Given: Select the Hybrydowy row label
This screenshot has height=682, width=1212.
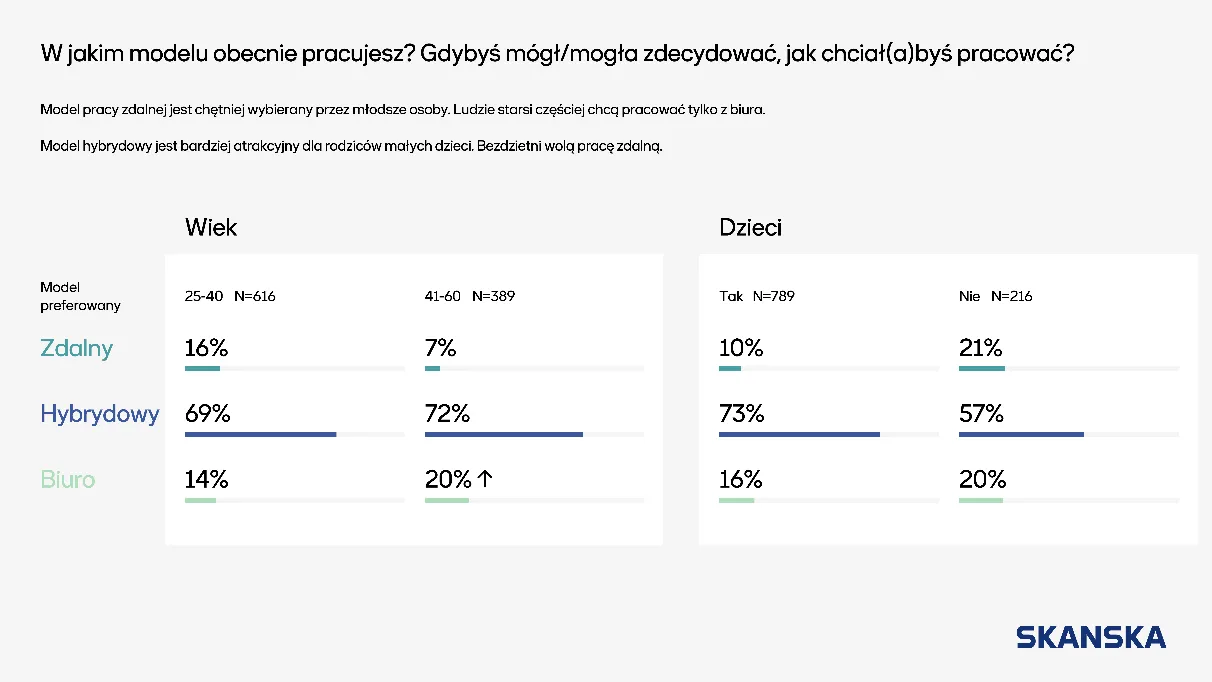Looking at the screenshot, I should pyautogui.click(x=99, y=414).
